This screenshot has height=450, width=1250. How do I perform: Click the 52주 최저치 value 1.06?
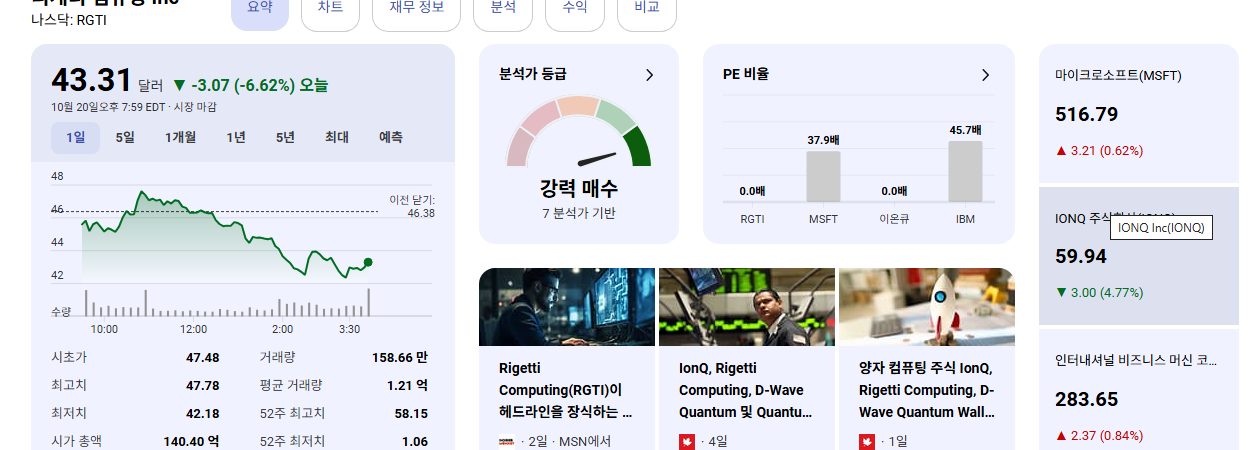pyautogui.click(x=415, y=441)
